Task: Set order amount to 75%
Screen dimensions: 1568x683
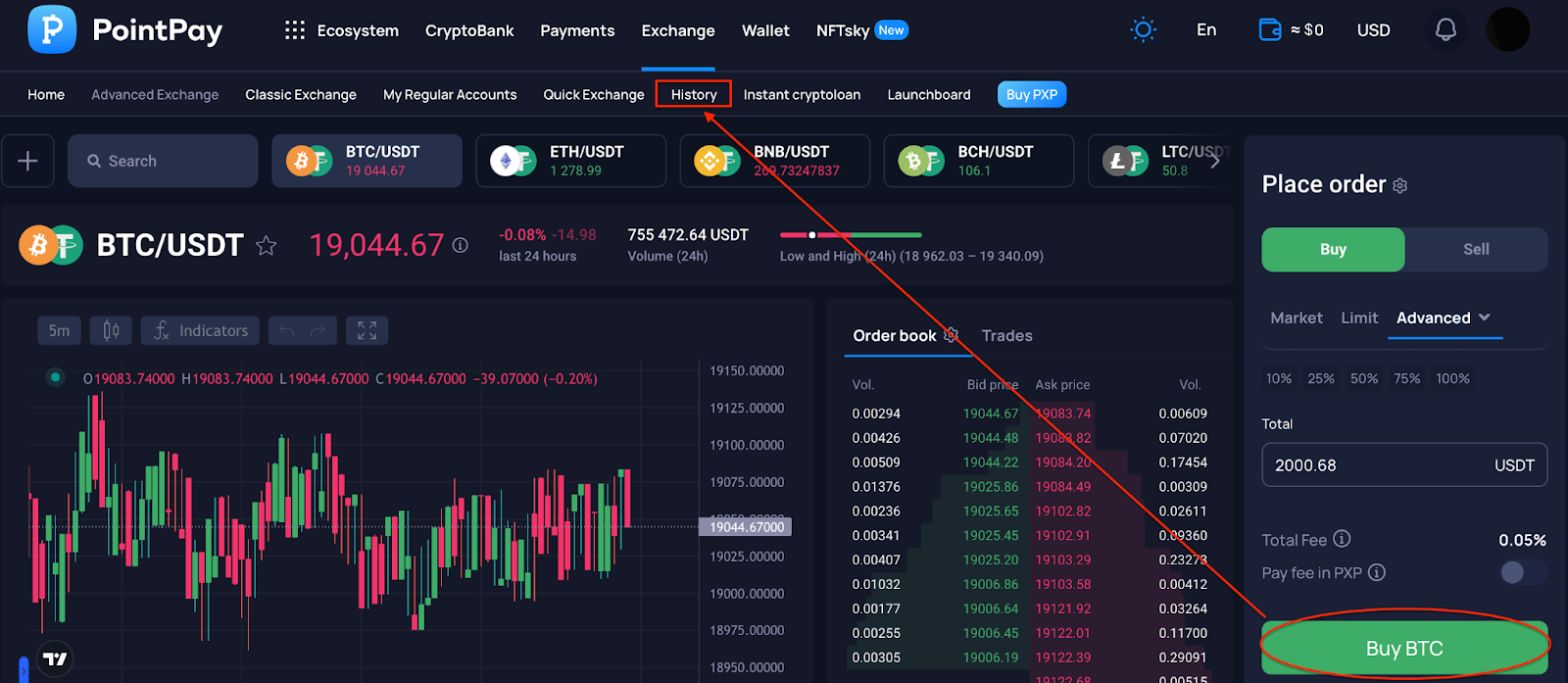Action: point(1407,378)
